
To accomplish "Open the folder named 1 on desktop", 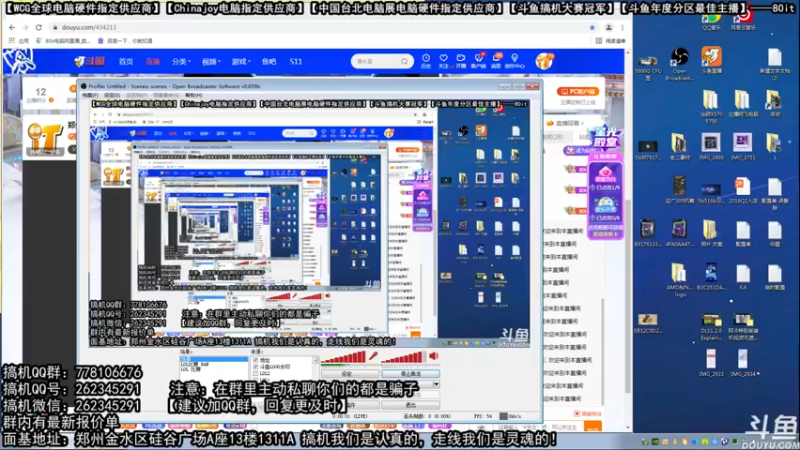I will 774,146.
